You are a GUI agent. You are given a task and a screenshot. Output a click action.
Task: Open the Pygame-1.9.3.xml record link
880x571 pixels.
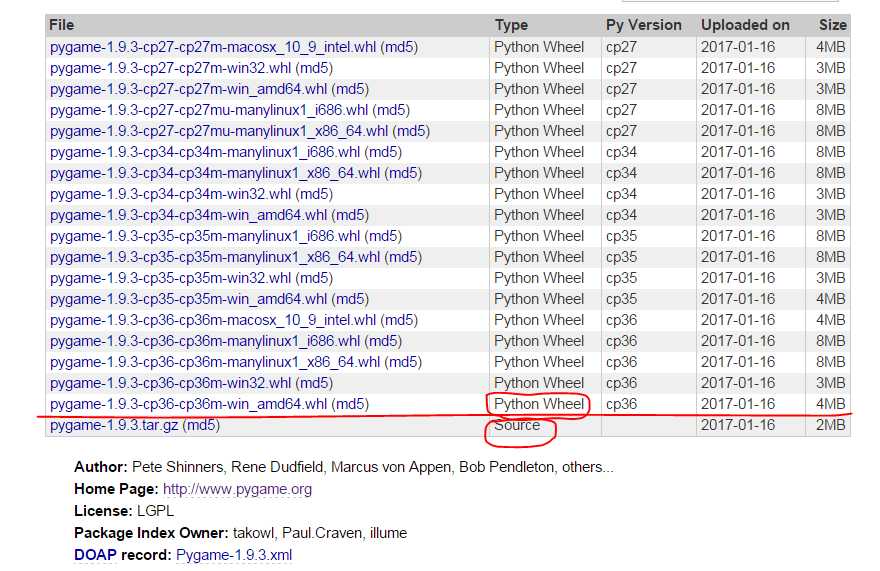234,555
